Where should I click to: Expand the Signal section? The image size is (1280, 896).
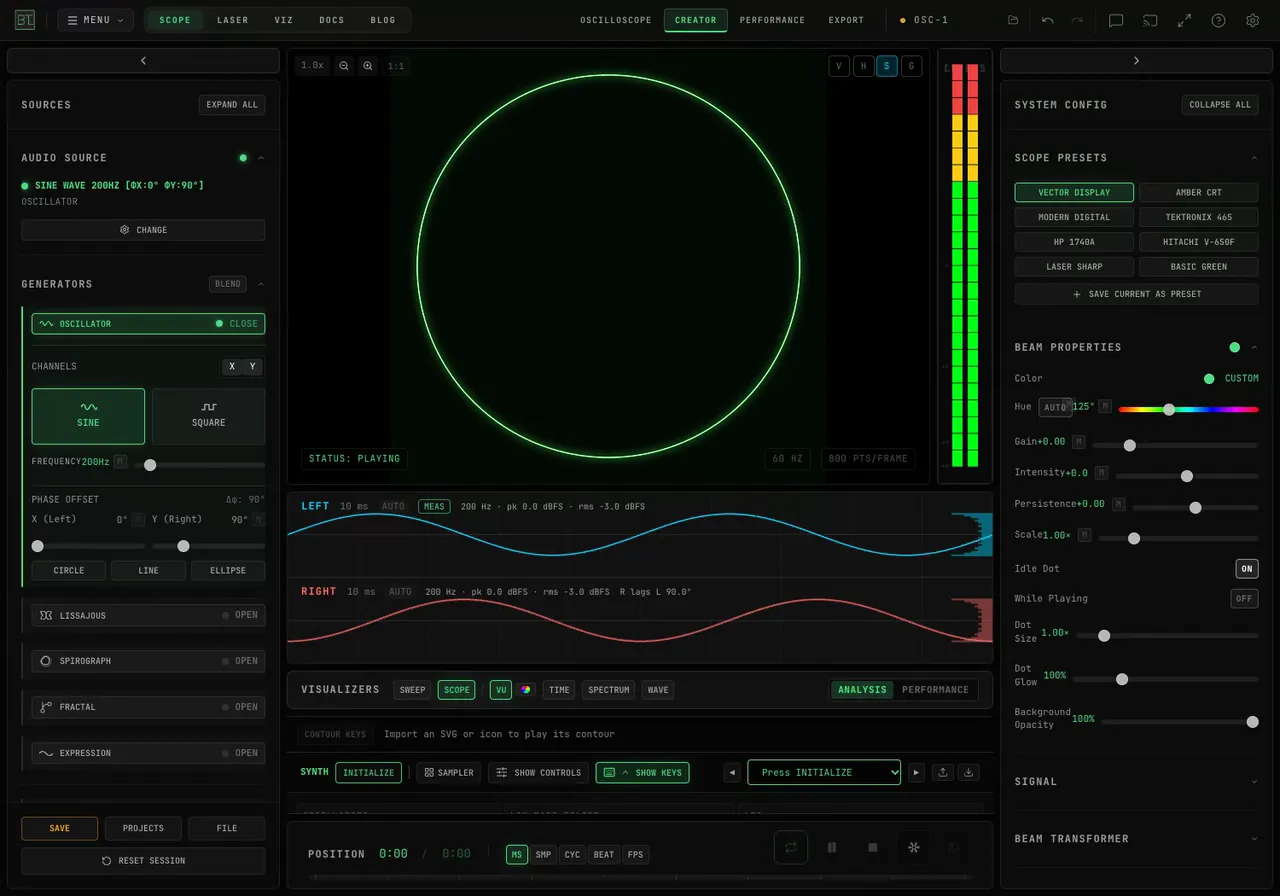pyautogui.click(x=1136, y=782)
